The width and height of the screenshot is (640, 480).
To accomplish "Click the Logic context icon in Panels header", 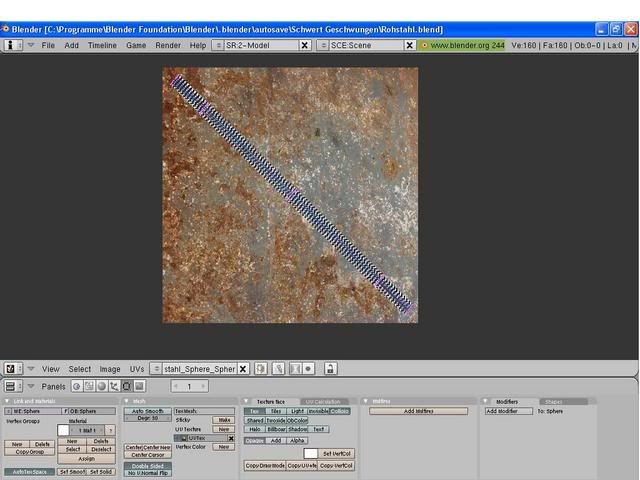I will [76, 386].
